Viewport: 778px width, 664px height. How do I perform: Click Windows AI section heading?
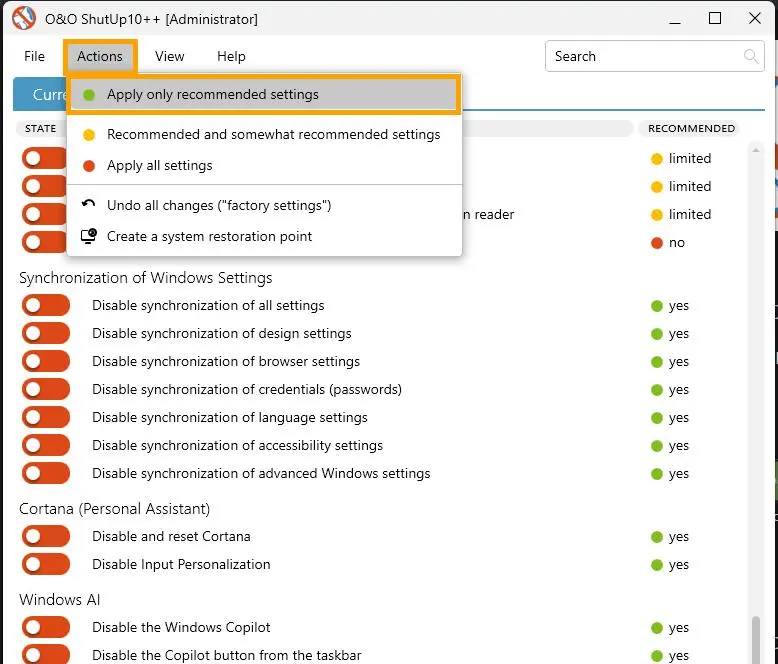click(60, 599)
